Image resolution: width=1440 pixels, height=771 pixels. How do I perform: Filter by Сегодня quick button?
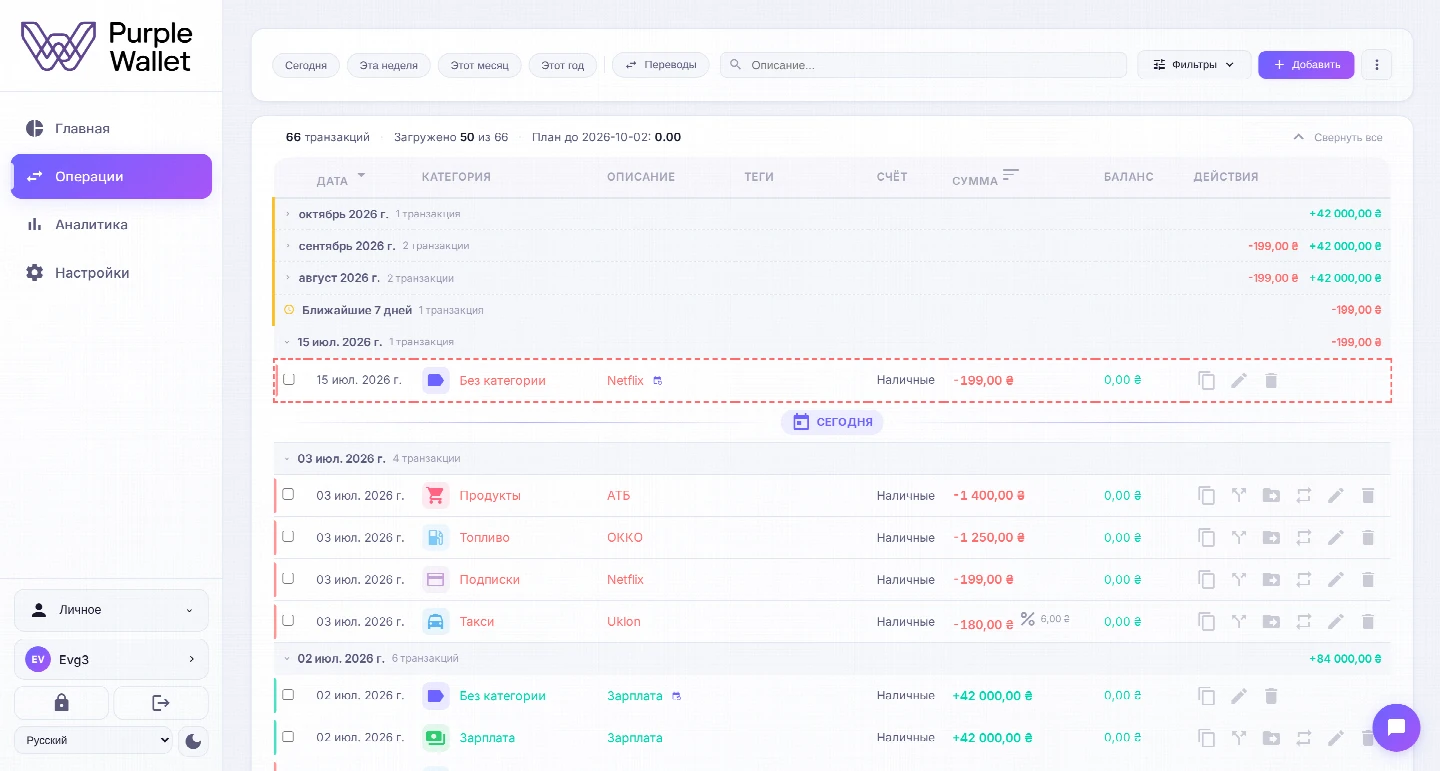pyautogui.click(x=306, y=65)
